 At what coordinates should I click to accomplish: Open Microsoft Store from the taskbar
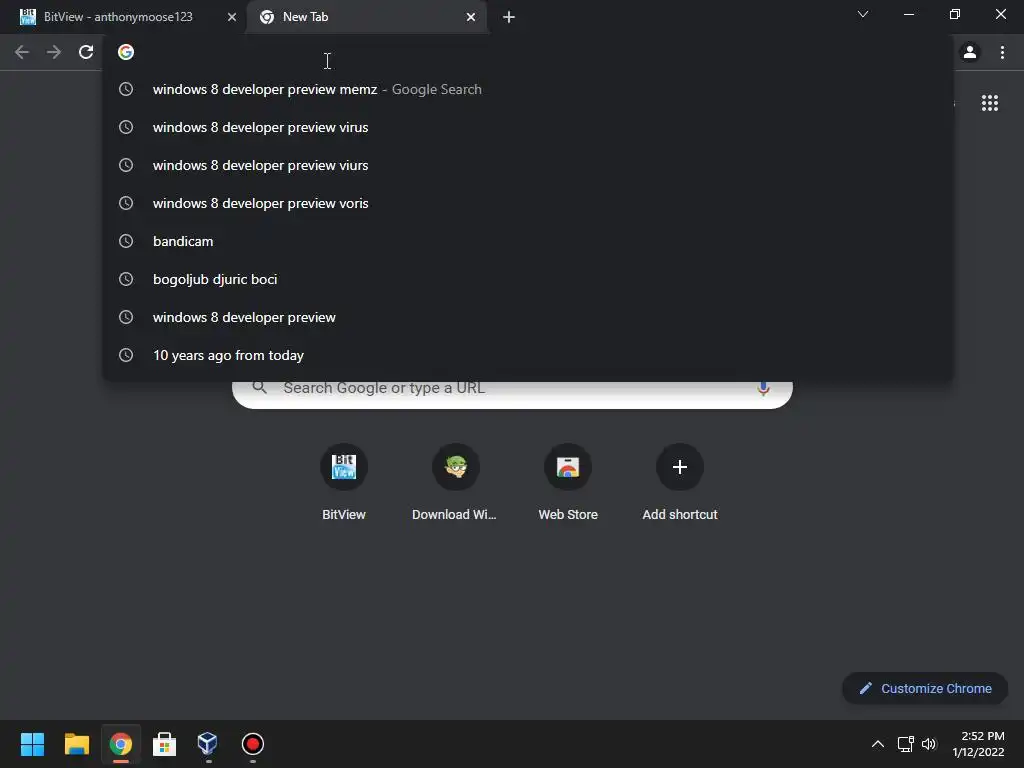coord(165,744)
